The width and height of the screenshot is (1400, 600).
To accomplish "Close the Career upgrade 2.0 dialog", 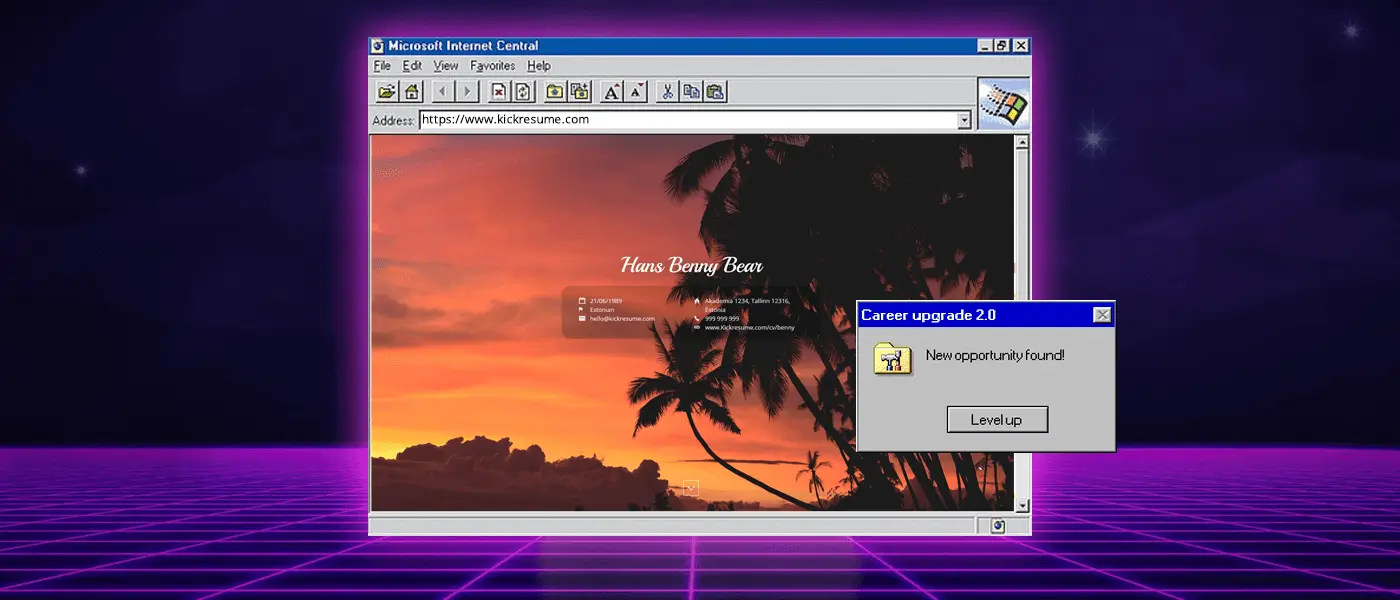I will click(x=1102, y=315).
